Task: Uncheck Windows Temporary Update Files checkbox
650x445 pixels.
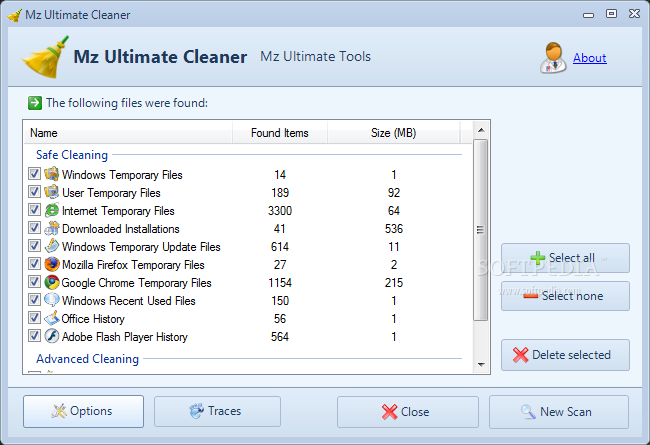Action: [x=34, y=246]
